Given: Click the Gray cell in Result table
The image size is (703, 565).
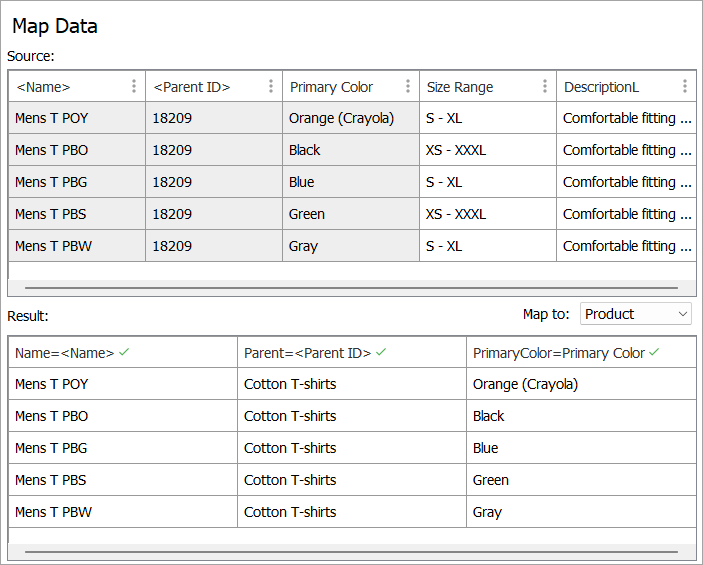Looking at the screenshot, I should tap(487, 512).
